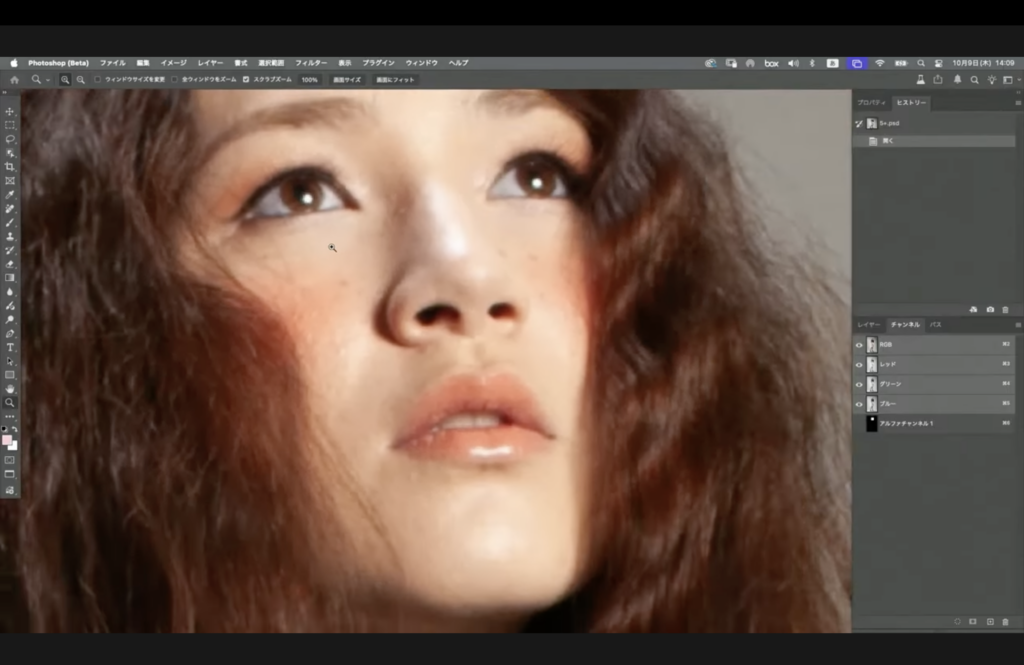Click the zoom out magnifier icon
1024x665 pixels.
[81, 79]
